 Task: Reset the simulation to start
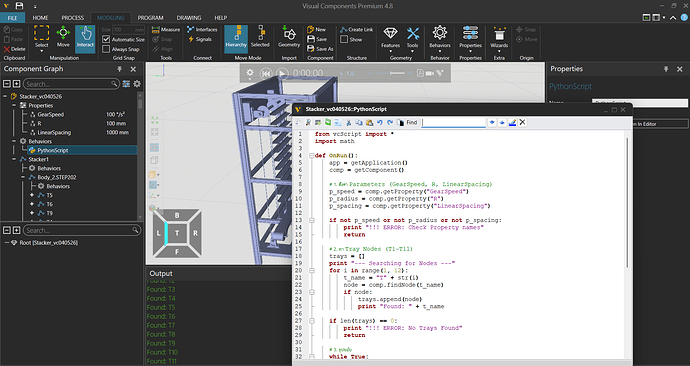pyautogui.click(x=266, y=73)
